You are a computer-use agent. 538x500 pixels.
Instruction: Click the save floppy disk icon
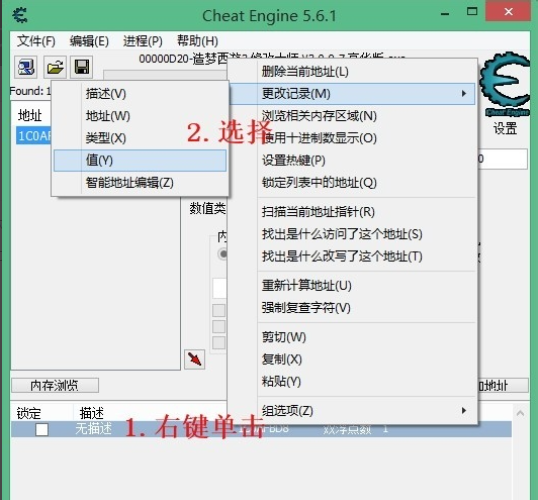82,67
